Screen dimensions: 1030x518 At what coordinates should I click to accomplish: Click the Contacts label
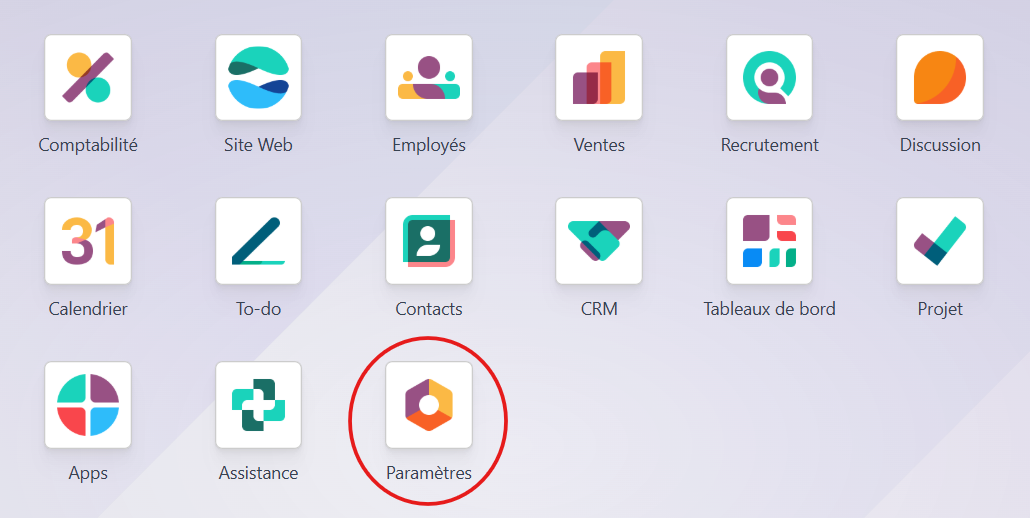click(x=429, y=309)
